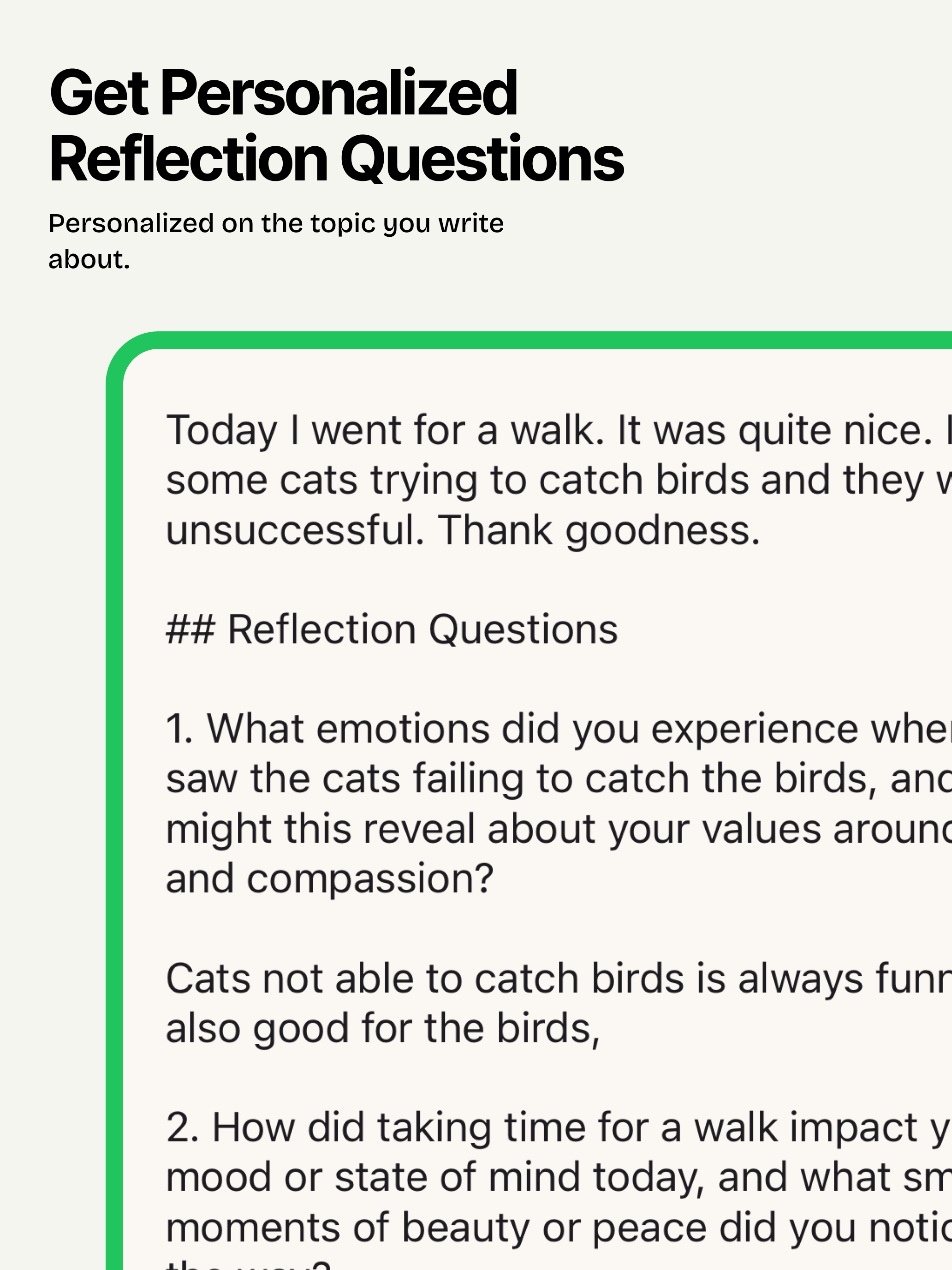Select the '## Reflection Questions' heading line
The width and height of the screenshot is (952, 1270).
point(392,629)
